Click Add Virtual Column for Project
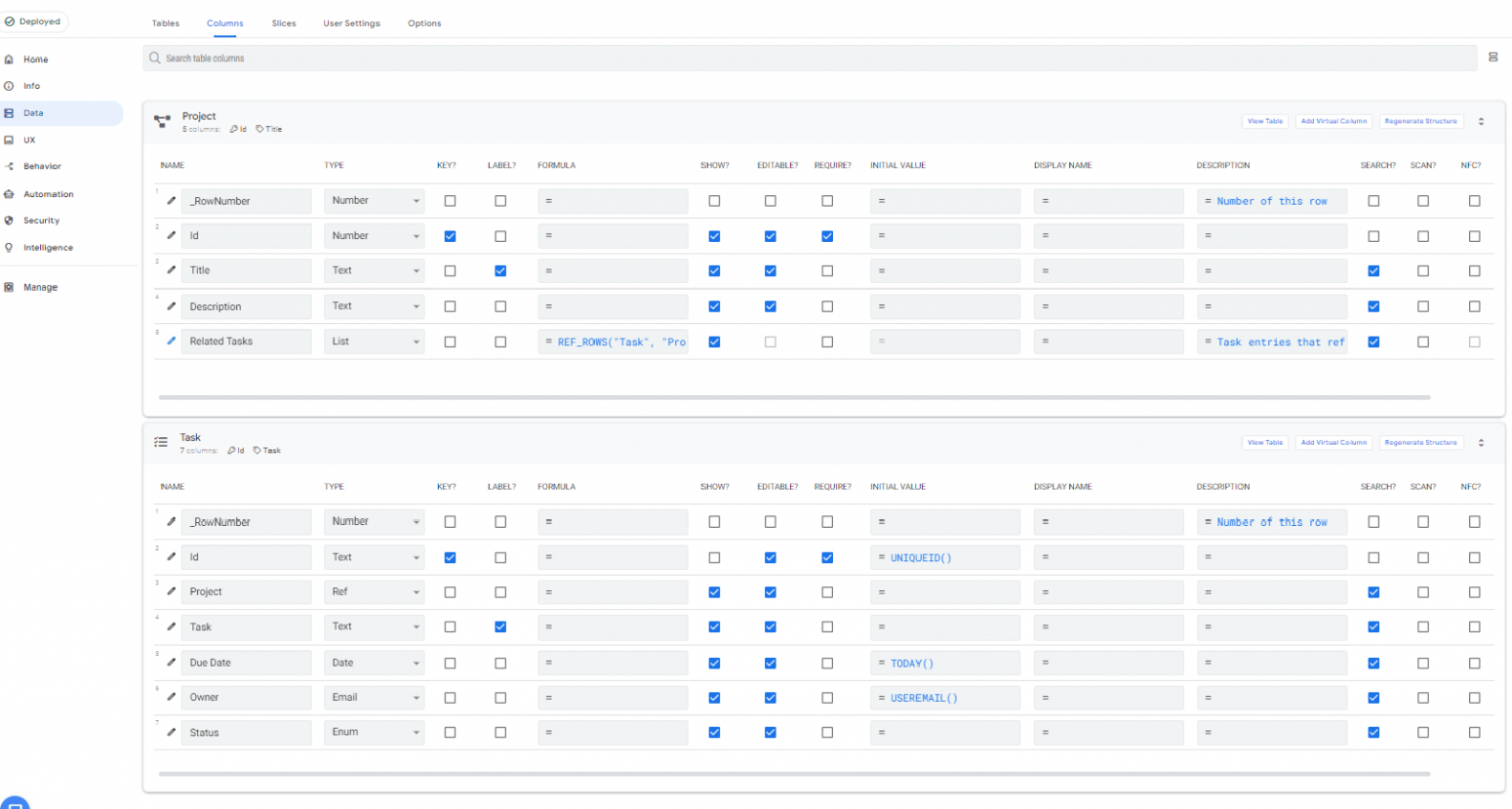 click(x=1333, y=121)
